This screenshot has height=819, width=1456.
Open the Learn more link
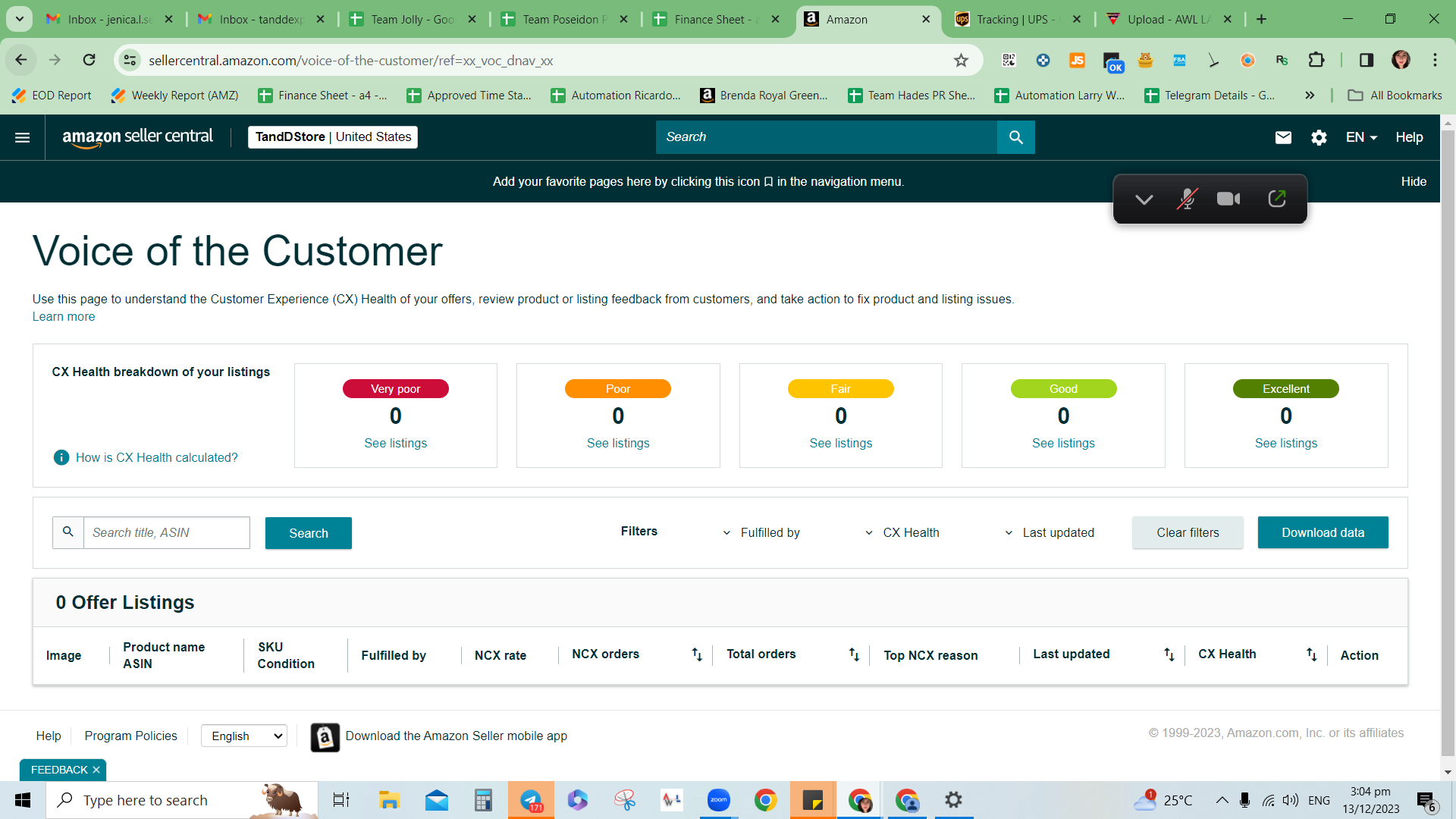64,317
